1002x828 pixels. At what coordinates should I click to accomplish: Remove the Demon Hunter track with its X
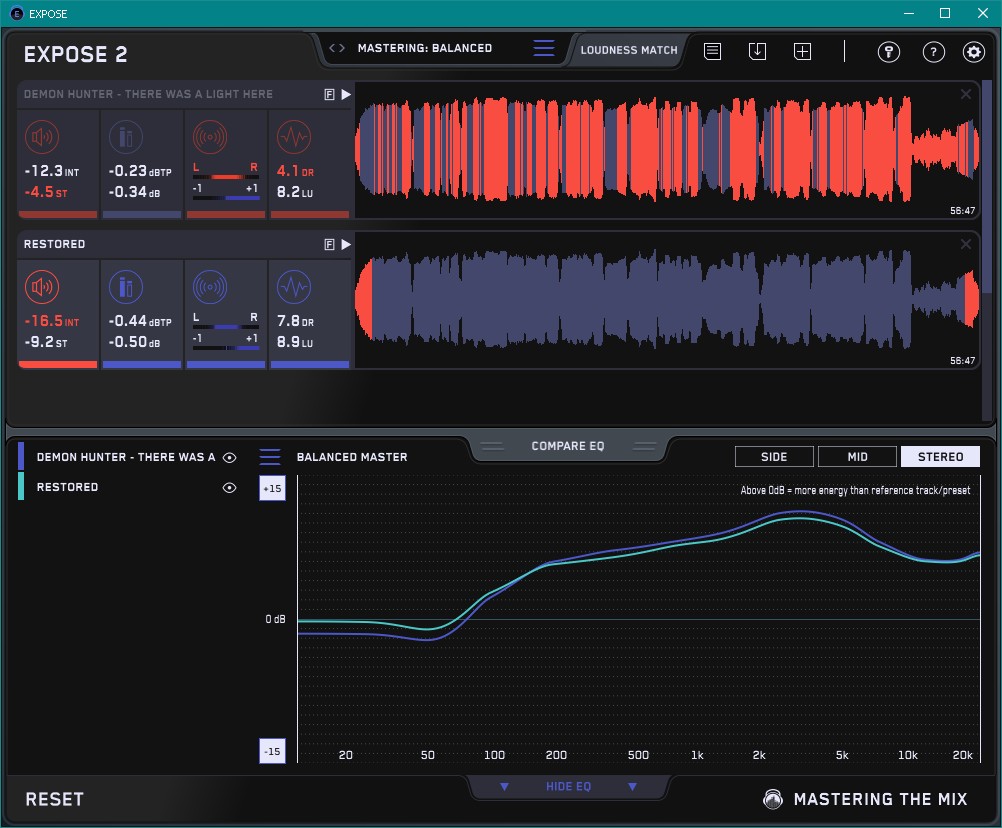click(966, 95)
